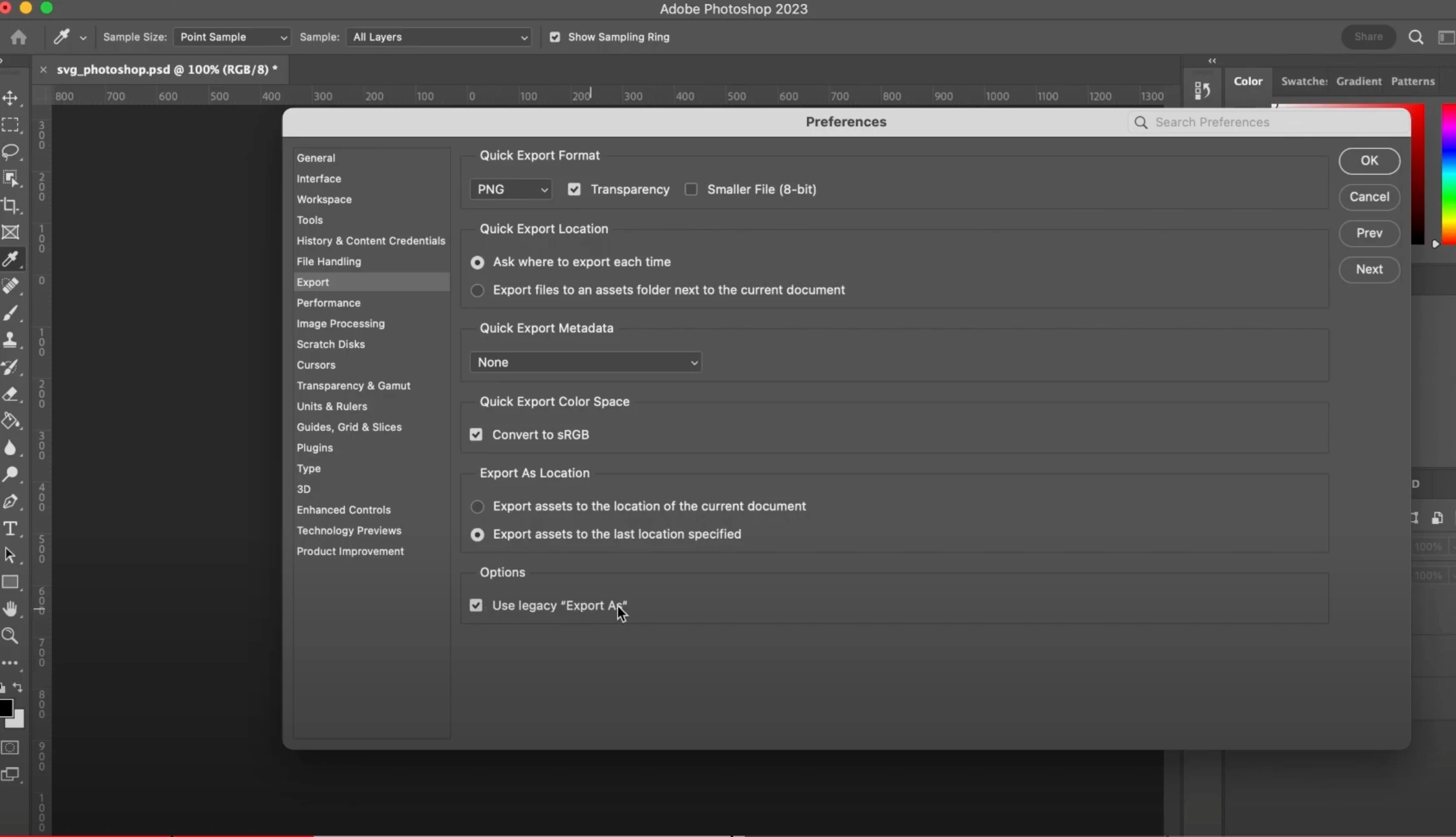This screenshot has width=1456, height=837.
Task: Click the Home icon in options bar
Action: (x=18, y=37)
